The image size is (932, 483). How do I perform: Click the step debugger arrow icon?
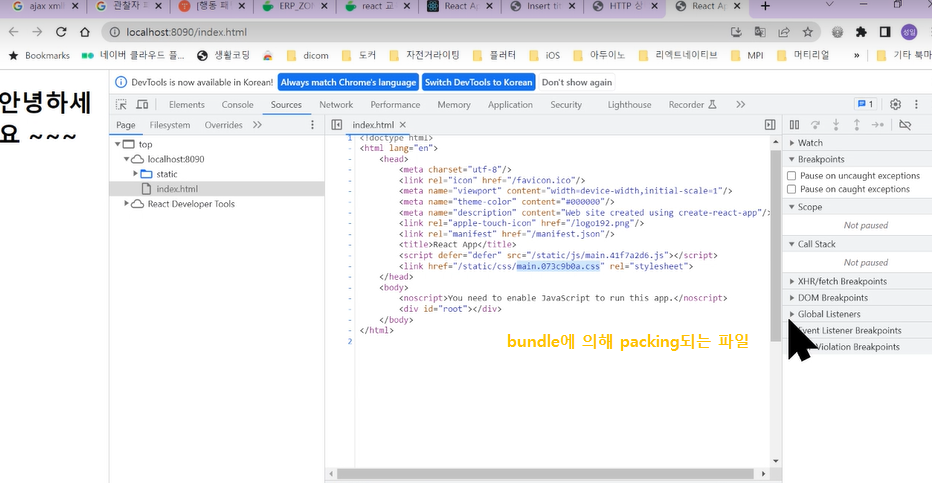pyautogui.click(x=877, y=125)
